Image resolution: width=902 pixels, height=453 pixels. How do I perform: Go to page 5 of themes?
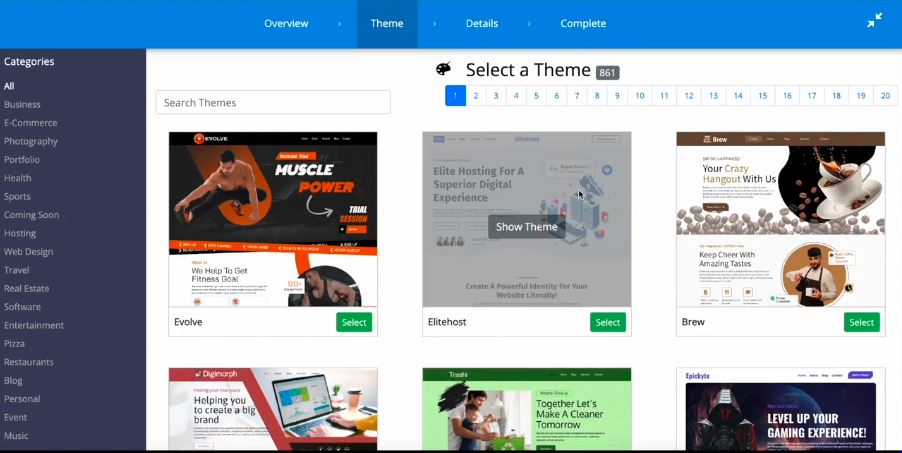coord(536,96)
